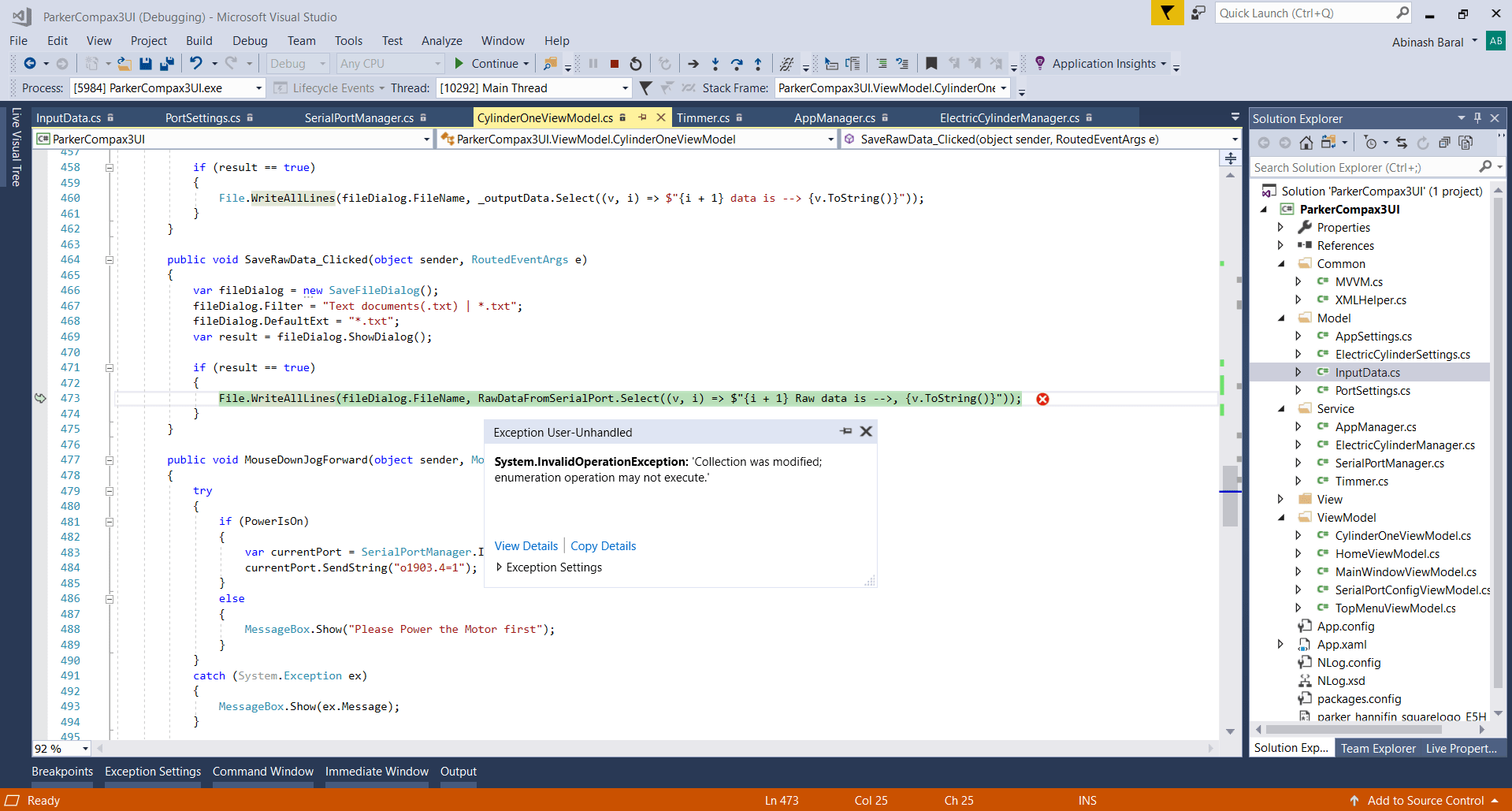Click the View Details link
This screenshot has width=1512, height=811.
click(526, 546)
